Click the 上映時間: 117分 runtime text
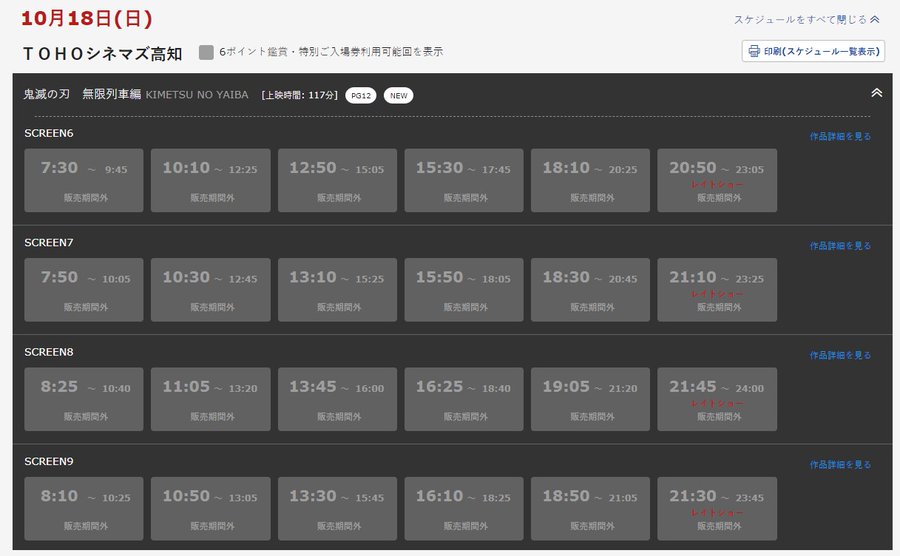This screenshot has width=900, height=556. click(299, 95)
